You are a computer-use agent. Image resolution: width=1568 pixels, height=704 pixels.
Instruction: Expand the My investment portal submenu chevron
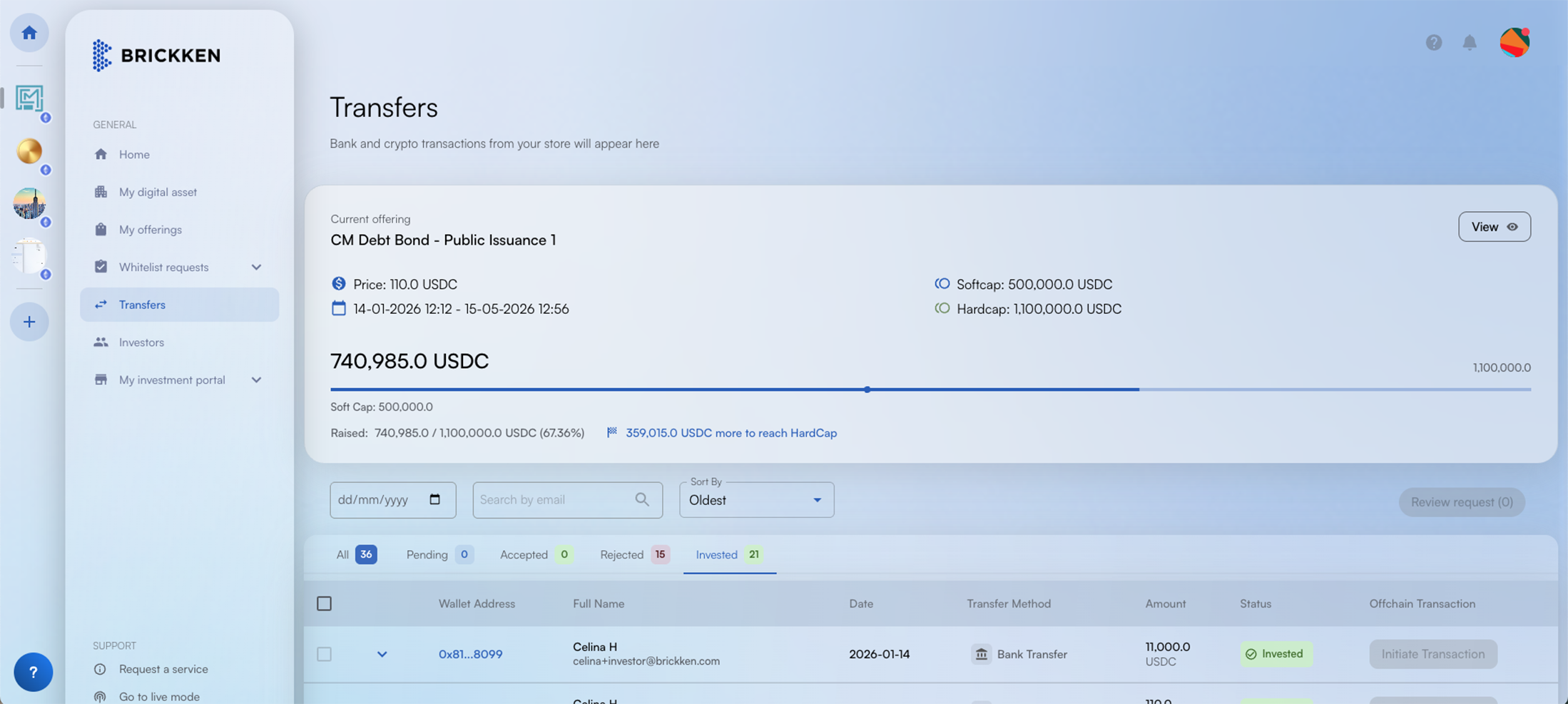click(257, 380)
